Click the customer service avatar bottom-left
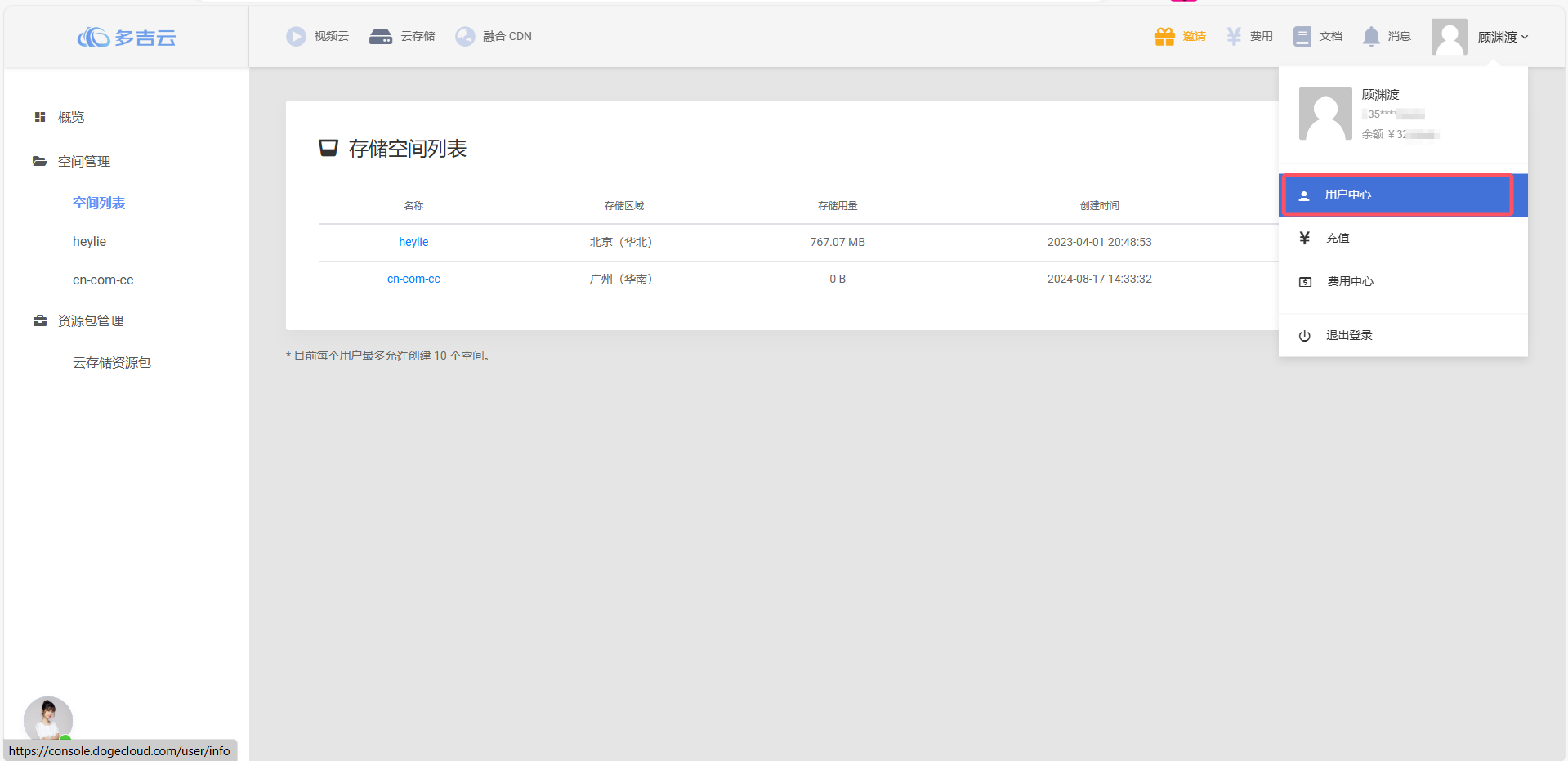This screenshot has height=761, width=1568. 48,718
